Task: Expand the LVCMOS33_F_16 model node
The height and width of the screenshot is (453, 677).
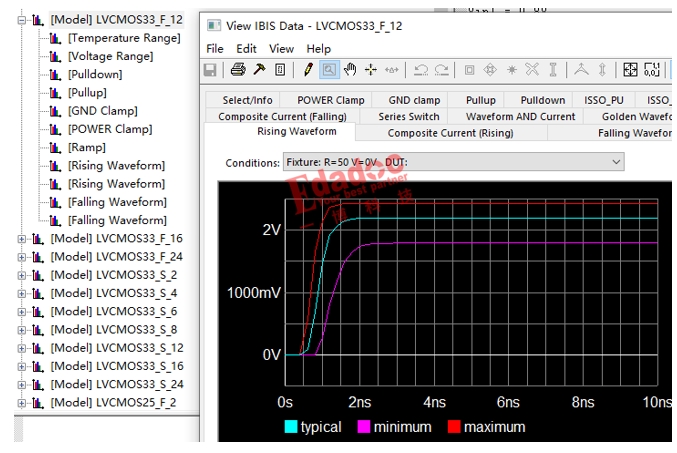Action: pyautogui.click(x=22, y=239)
